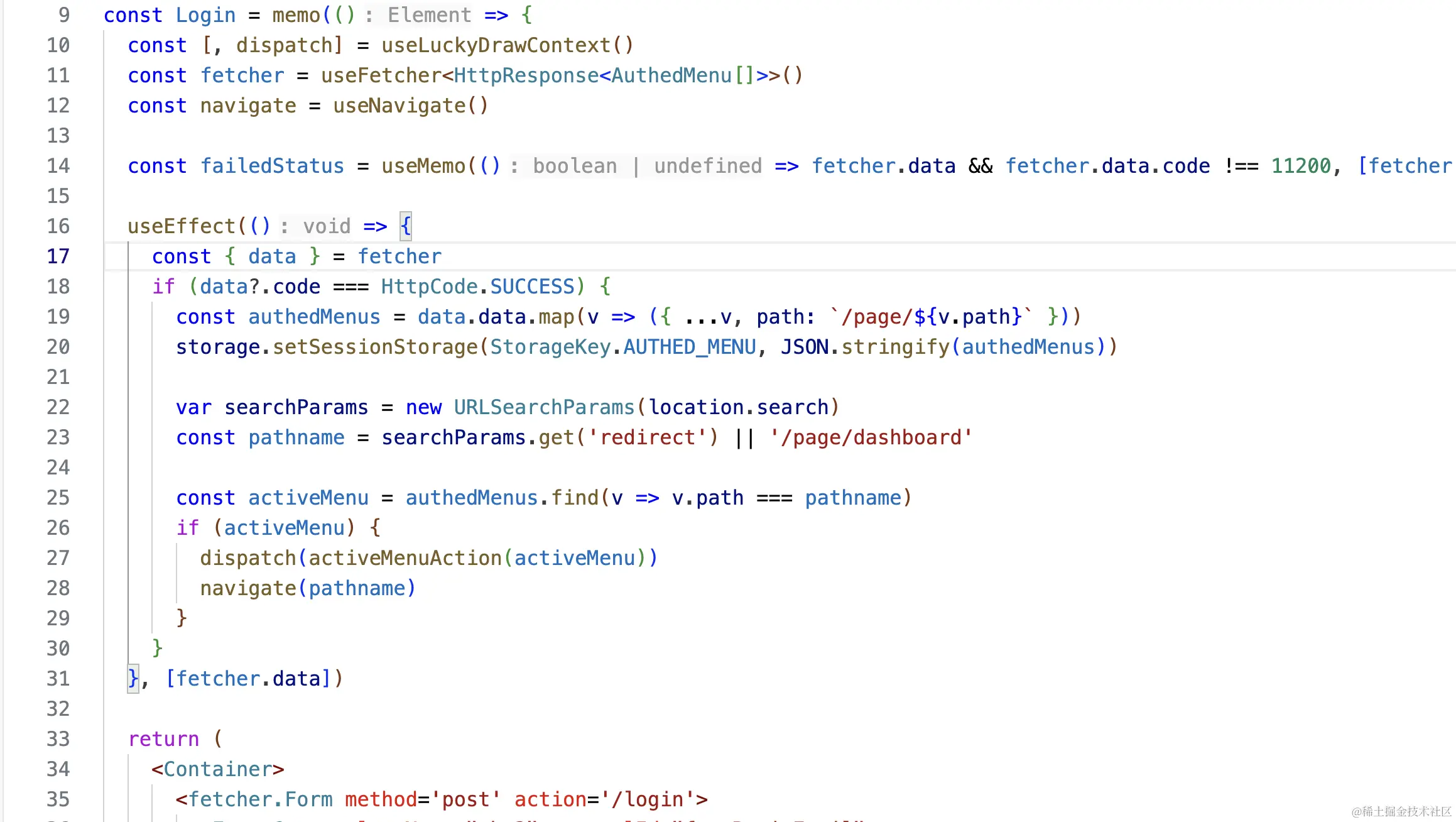
Task: Click the highlighted opening brace after useEffect
Action: coord(406,226)
